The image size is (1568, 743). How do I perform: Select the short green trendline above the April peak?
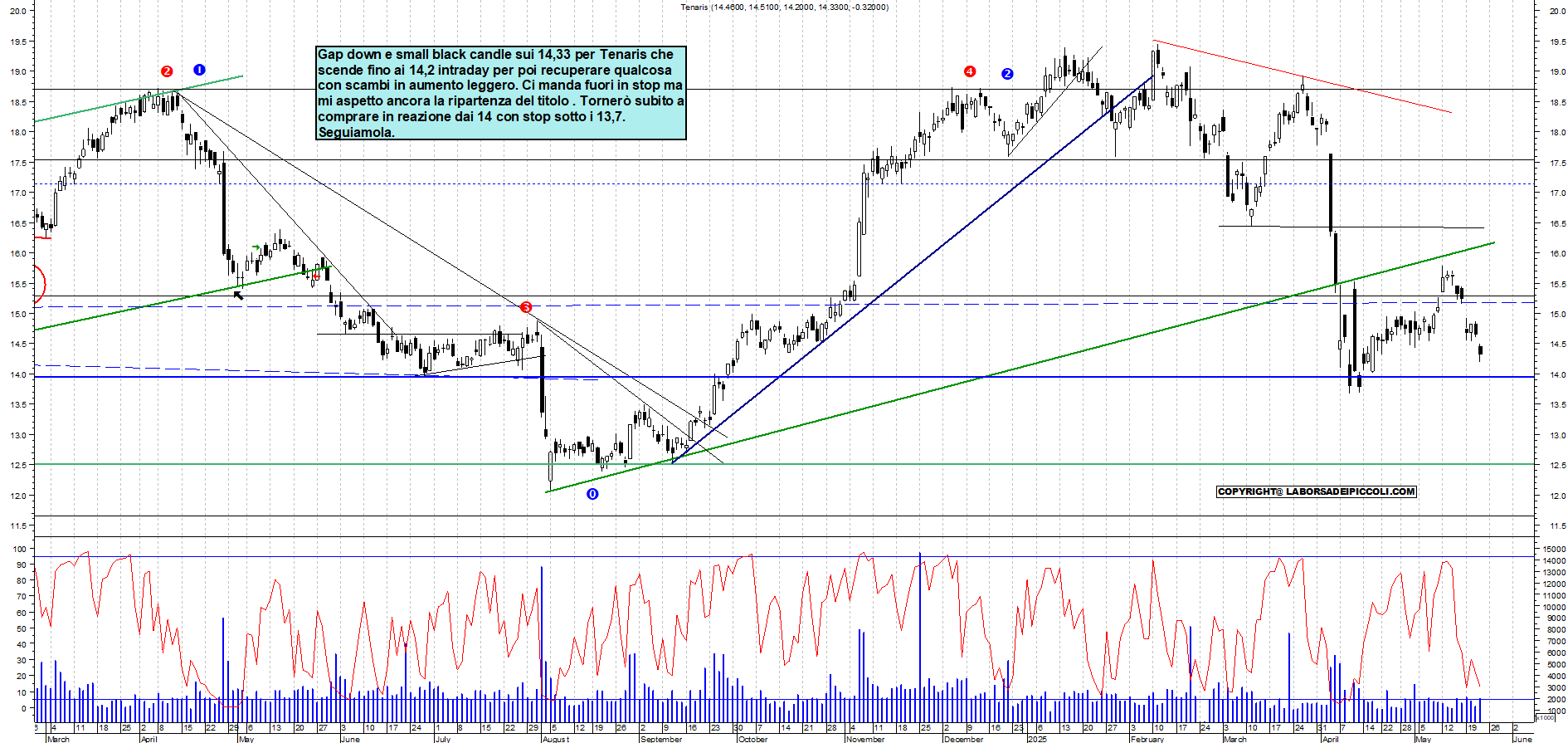(139, 99)
